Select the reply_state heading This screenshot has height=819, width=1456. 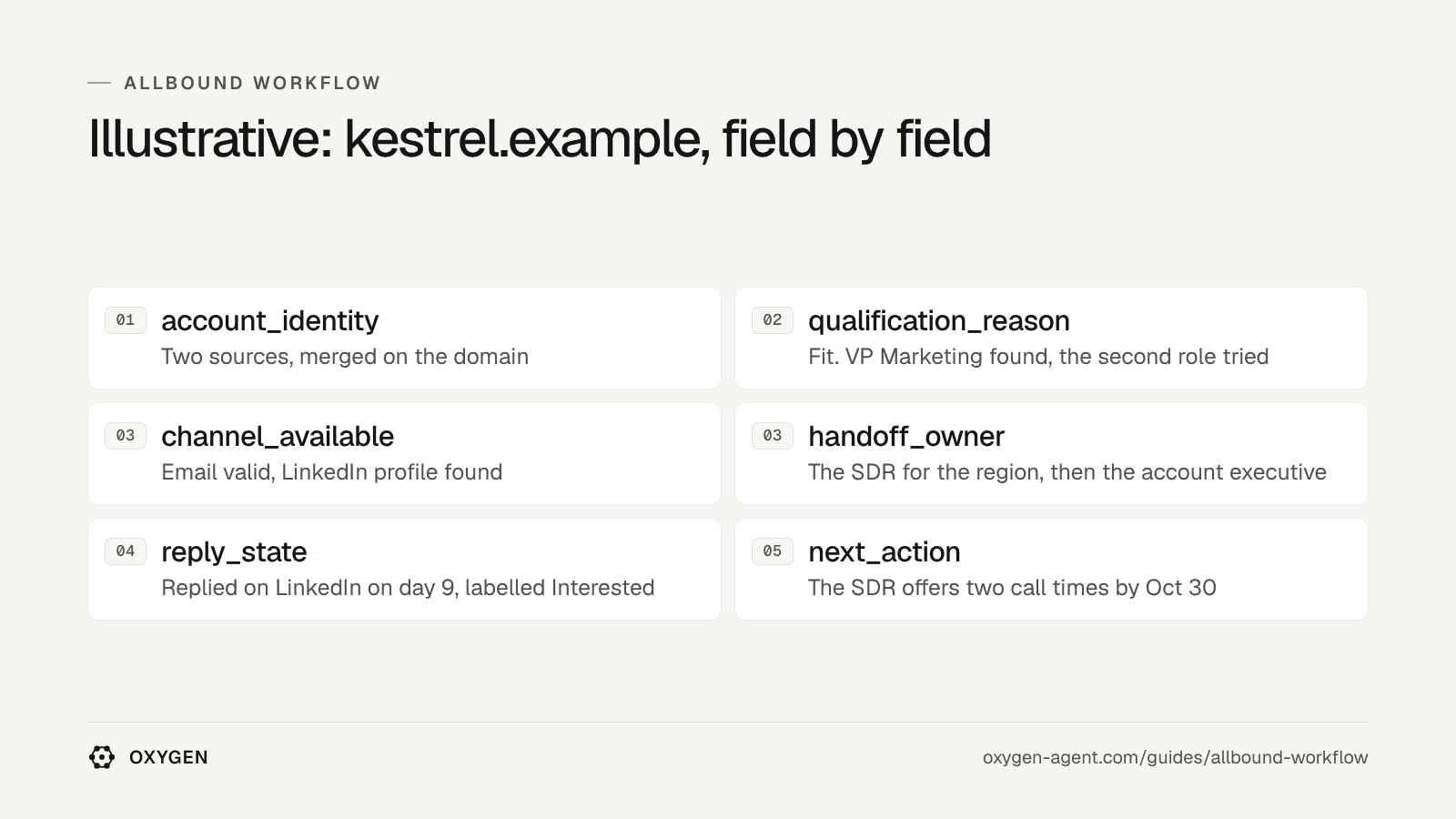234,551
